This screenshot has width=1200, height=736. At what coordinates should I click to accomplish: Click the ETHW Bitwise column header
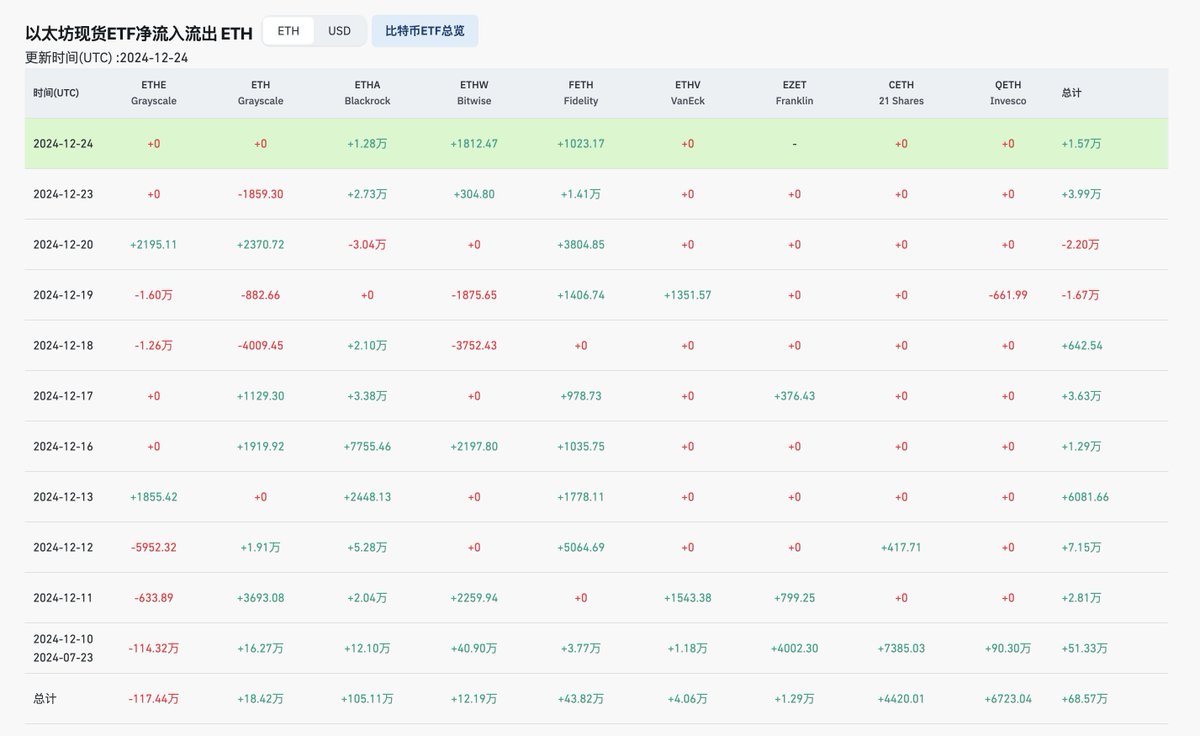point(474,93)
